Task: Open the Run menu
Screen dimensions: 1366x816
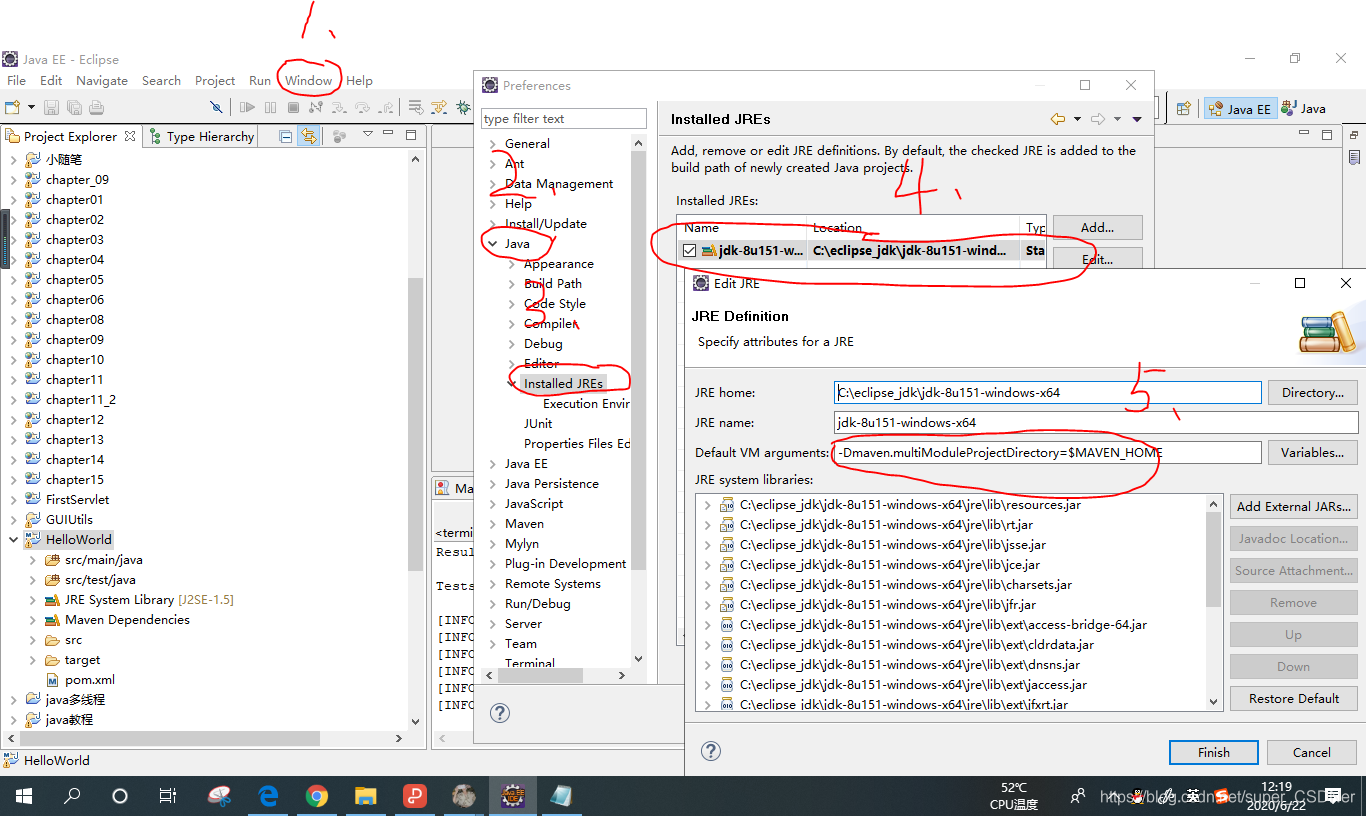Action: pyautogui.click(x=260, y=81)
